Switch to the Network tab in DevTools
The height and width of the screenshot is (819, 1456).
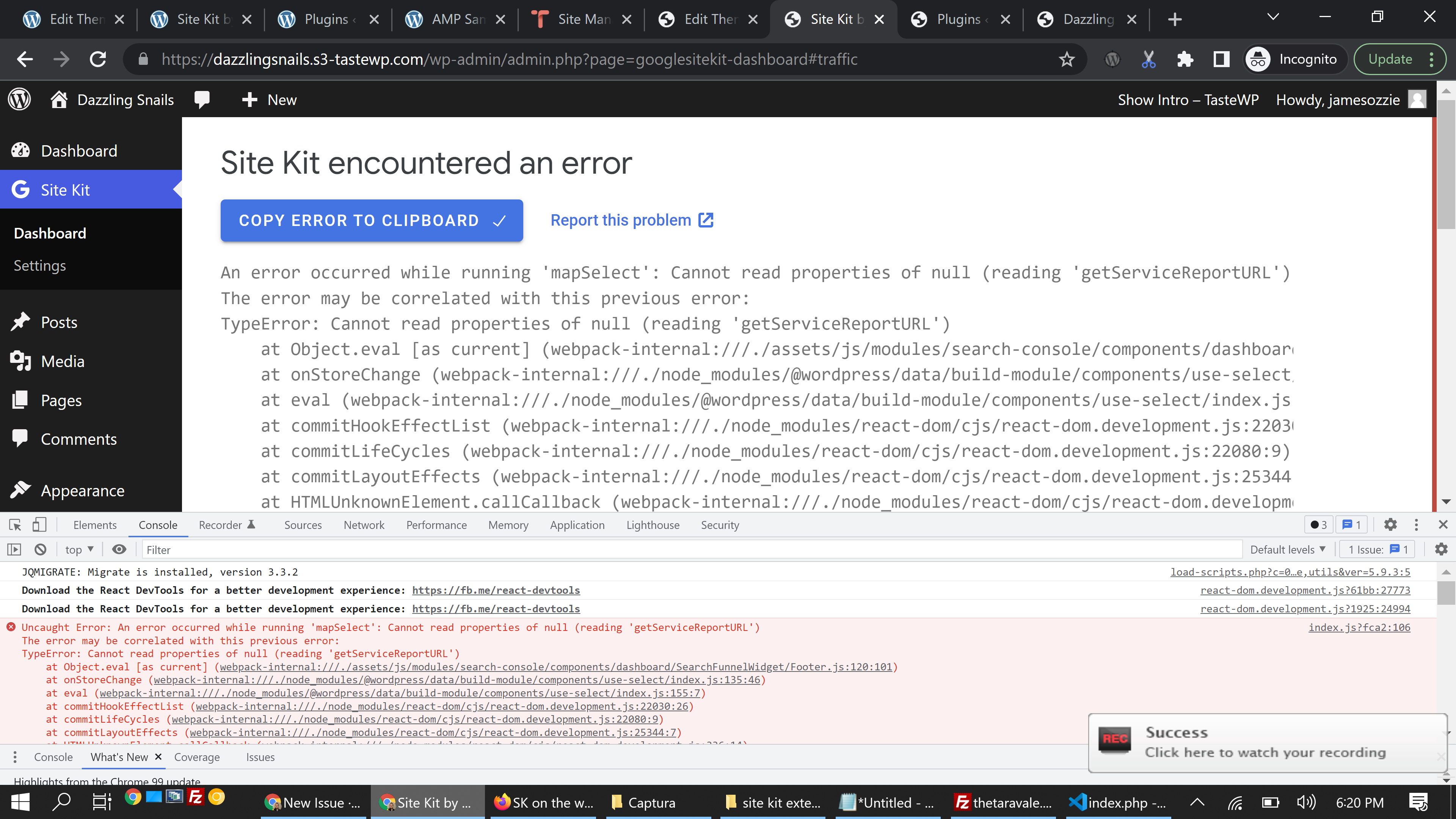tap(364, 525)
